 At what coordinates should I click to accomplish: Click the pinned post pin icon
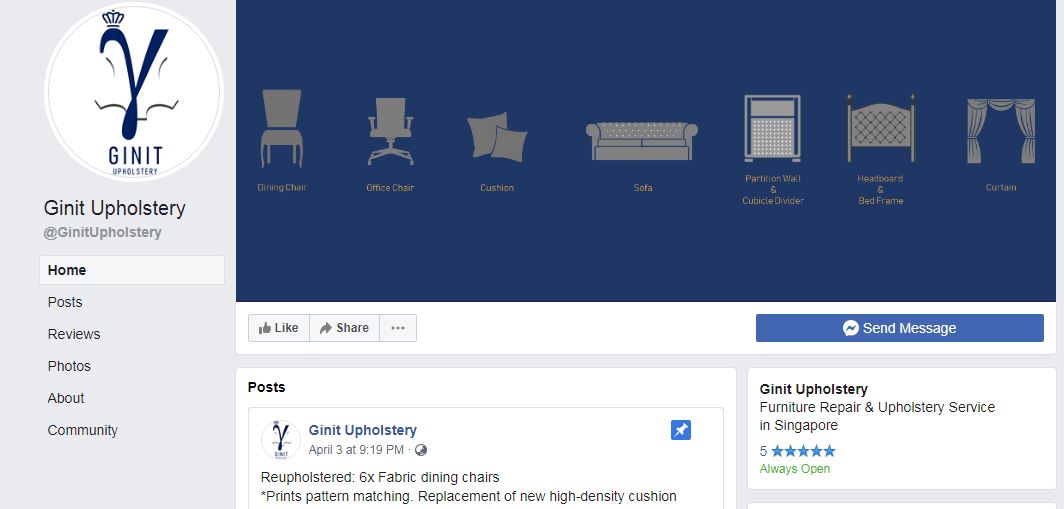click(x=681, y=430)
